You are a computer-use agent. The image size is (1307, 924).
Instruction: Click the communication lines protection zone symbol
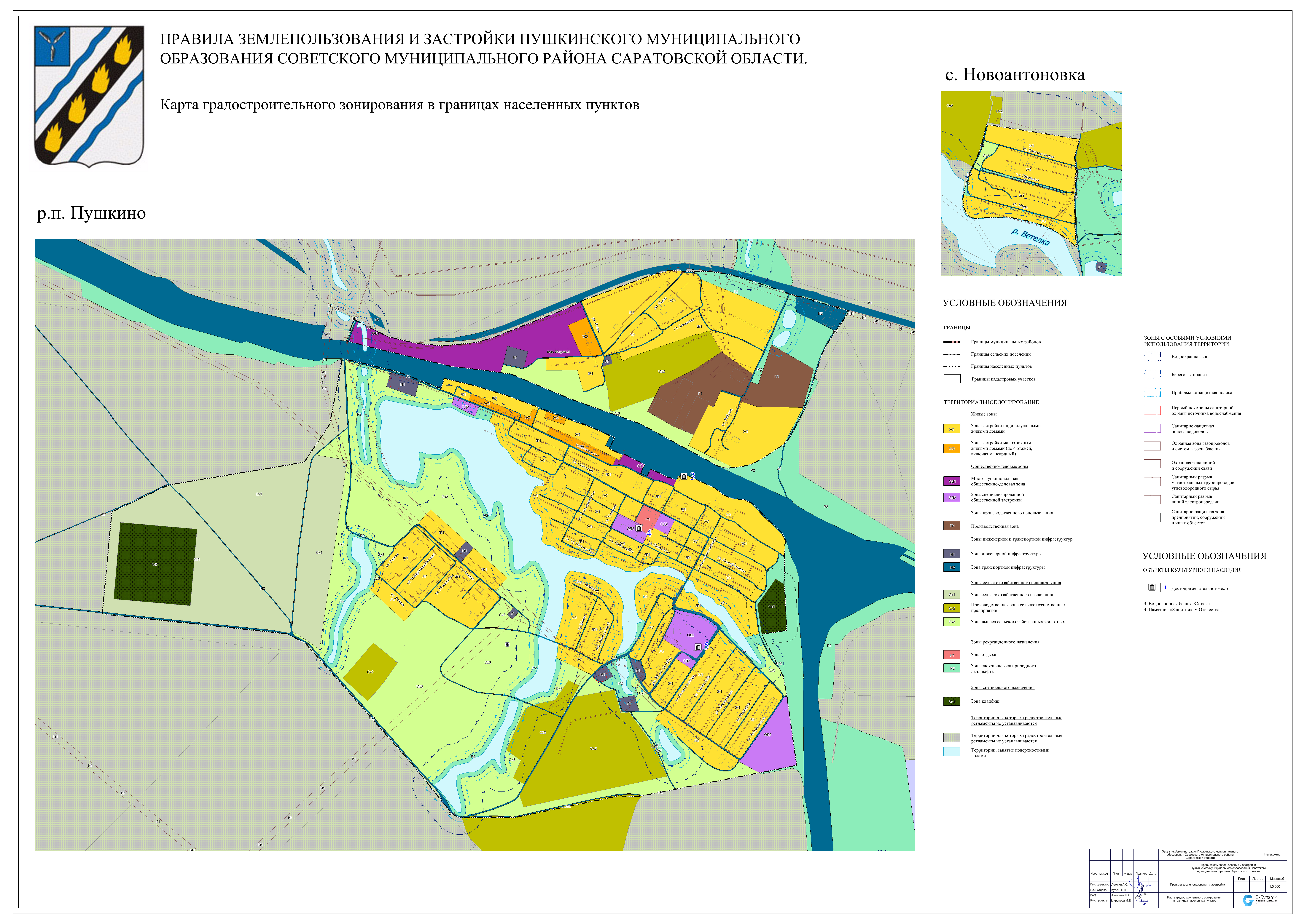1152,464
